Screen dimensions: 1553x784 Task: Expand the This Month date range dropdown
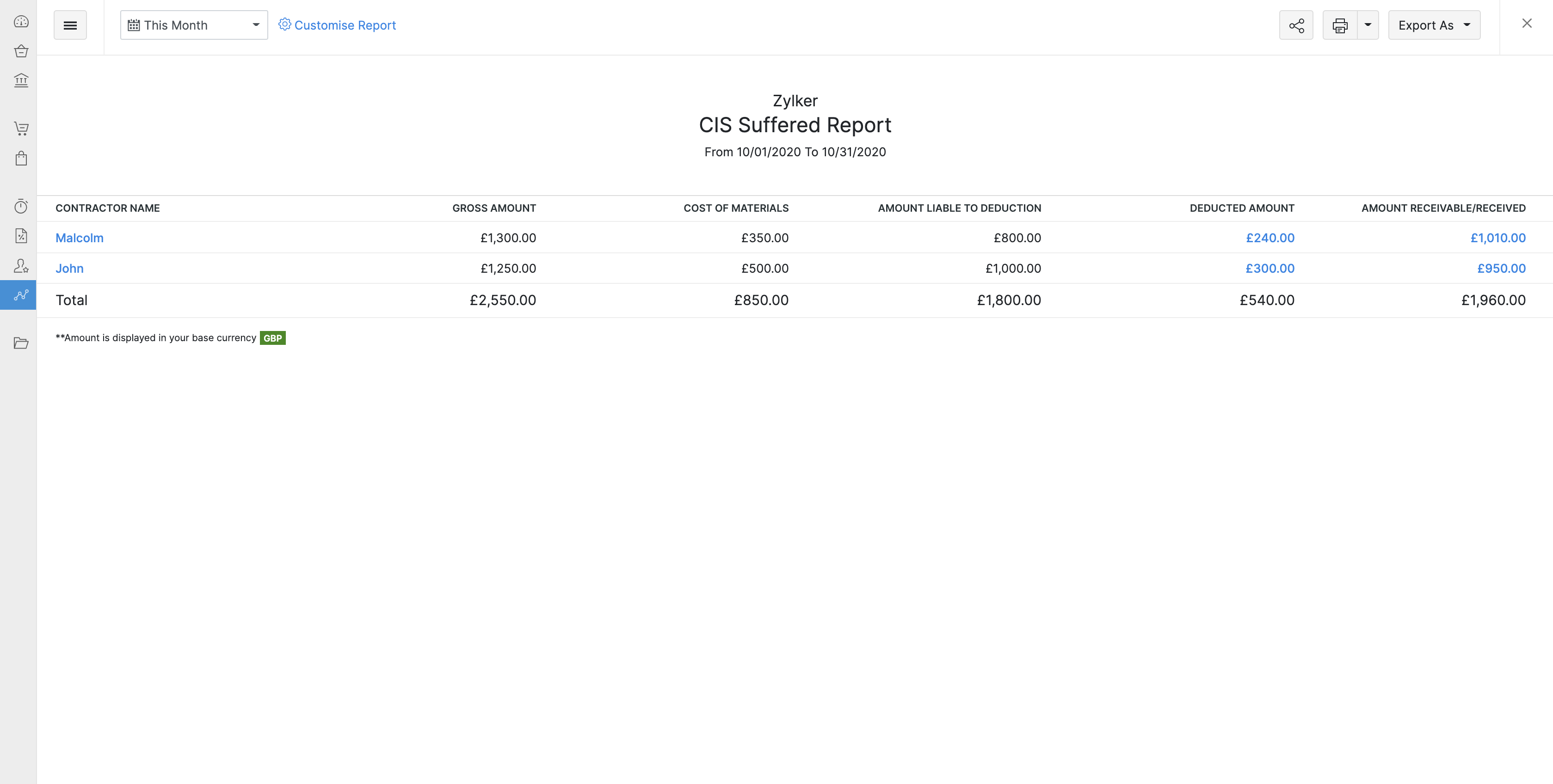[193, 25]
